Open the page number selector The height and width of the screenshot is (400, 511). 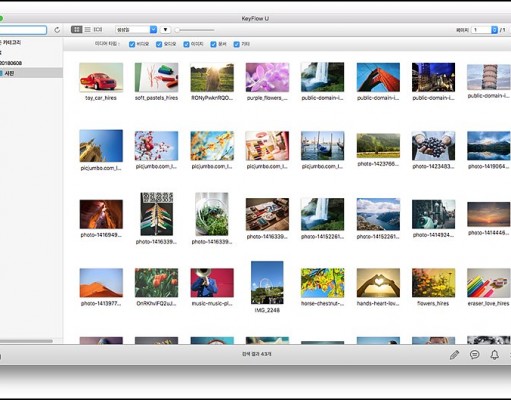coord(484,30)
